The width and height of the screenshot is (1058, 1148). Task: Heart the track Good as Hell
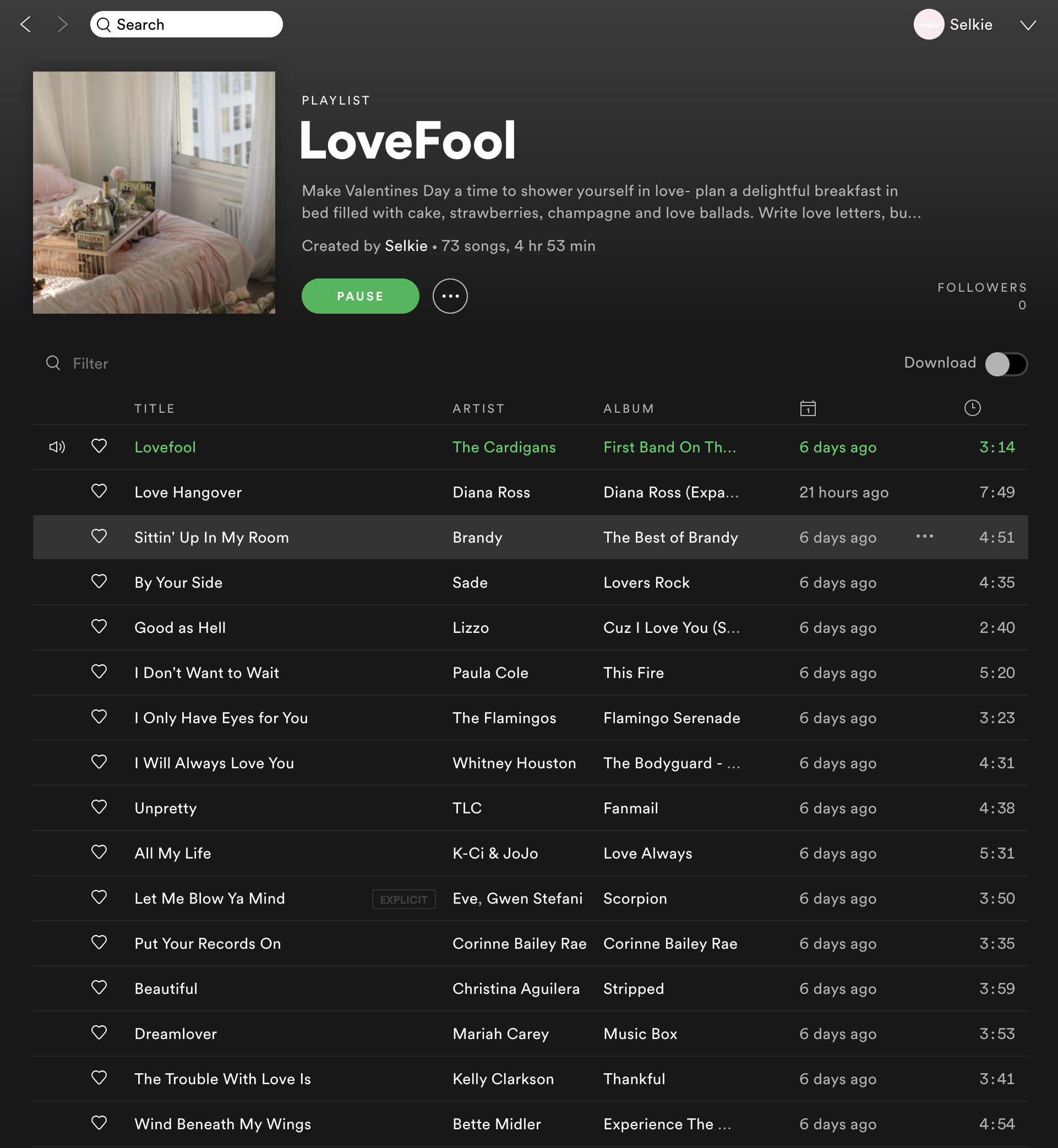coord(99,627)
